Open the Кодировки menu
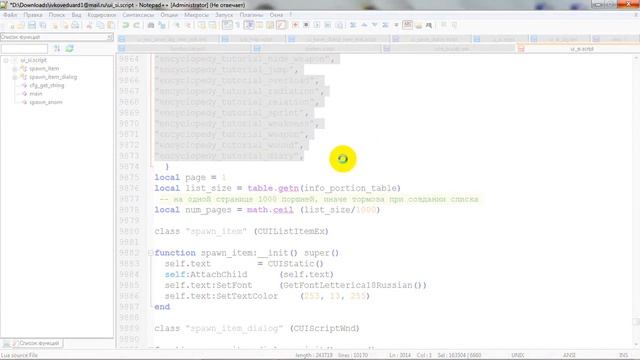Image resolution: width=640 pixels, height=360 pixels. click(102, 15)
